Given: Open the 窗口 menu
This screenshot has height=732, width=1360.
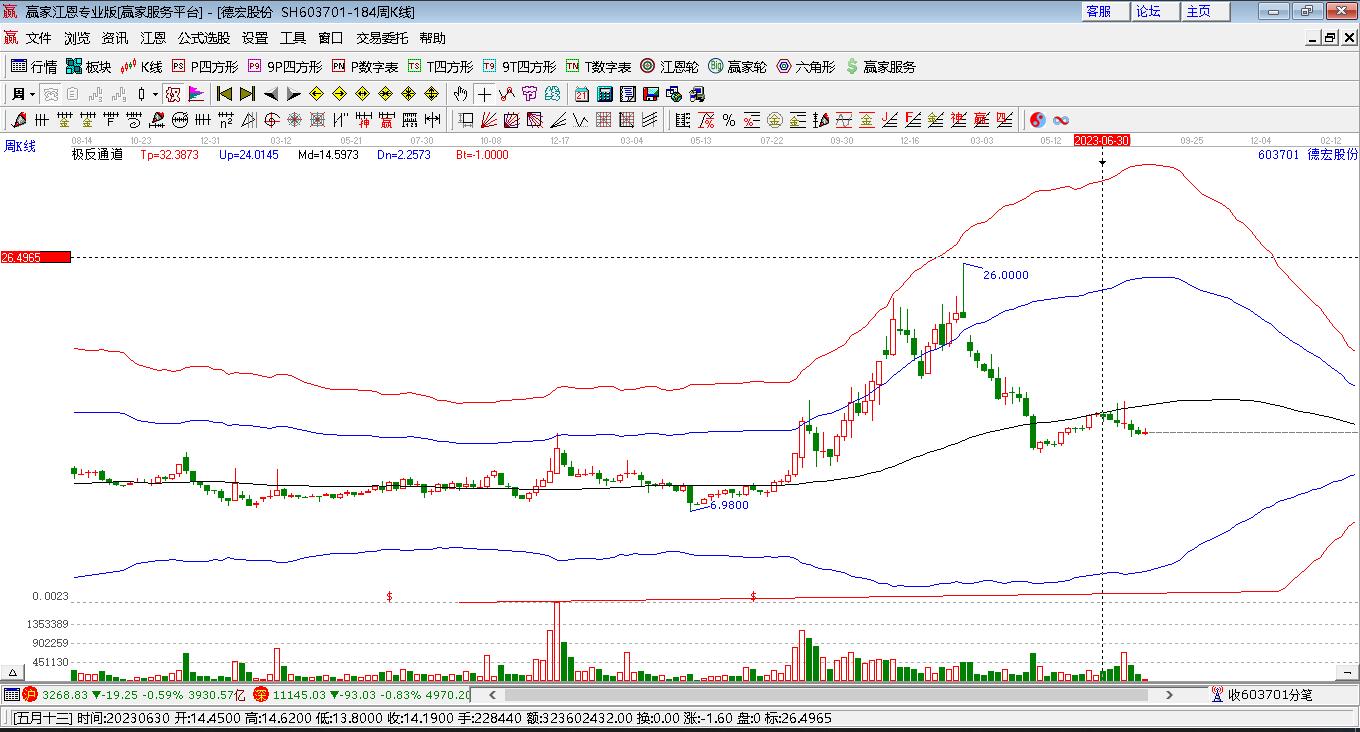Looking at the screenshot, I should [x=331, y=38].
